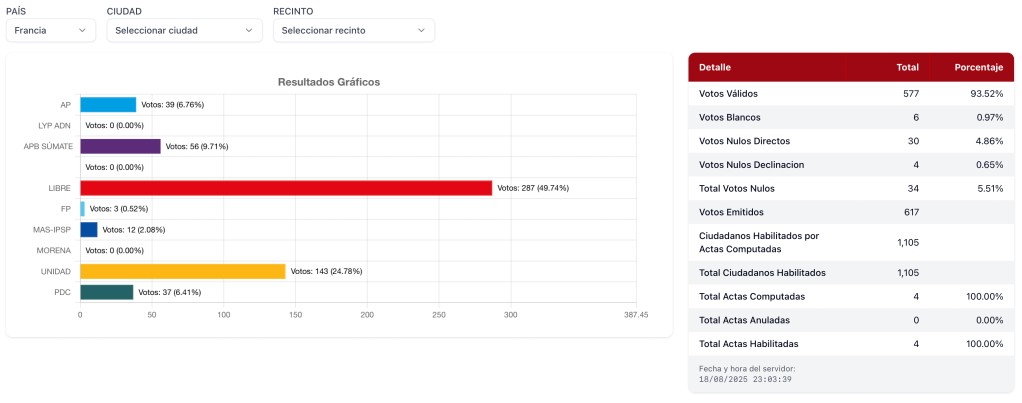1022x403 pixels.
Task: Open the País dropdown showing Francia
Action: pos(50,30)
